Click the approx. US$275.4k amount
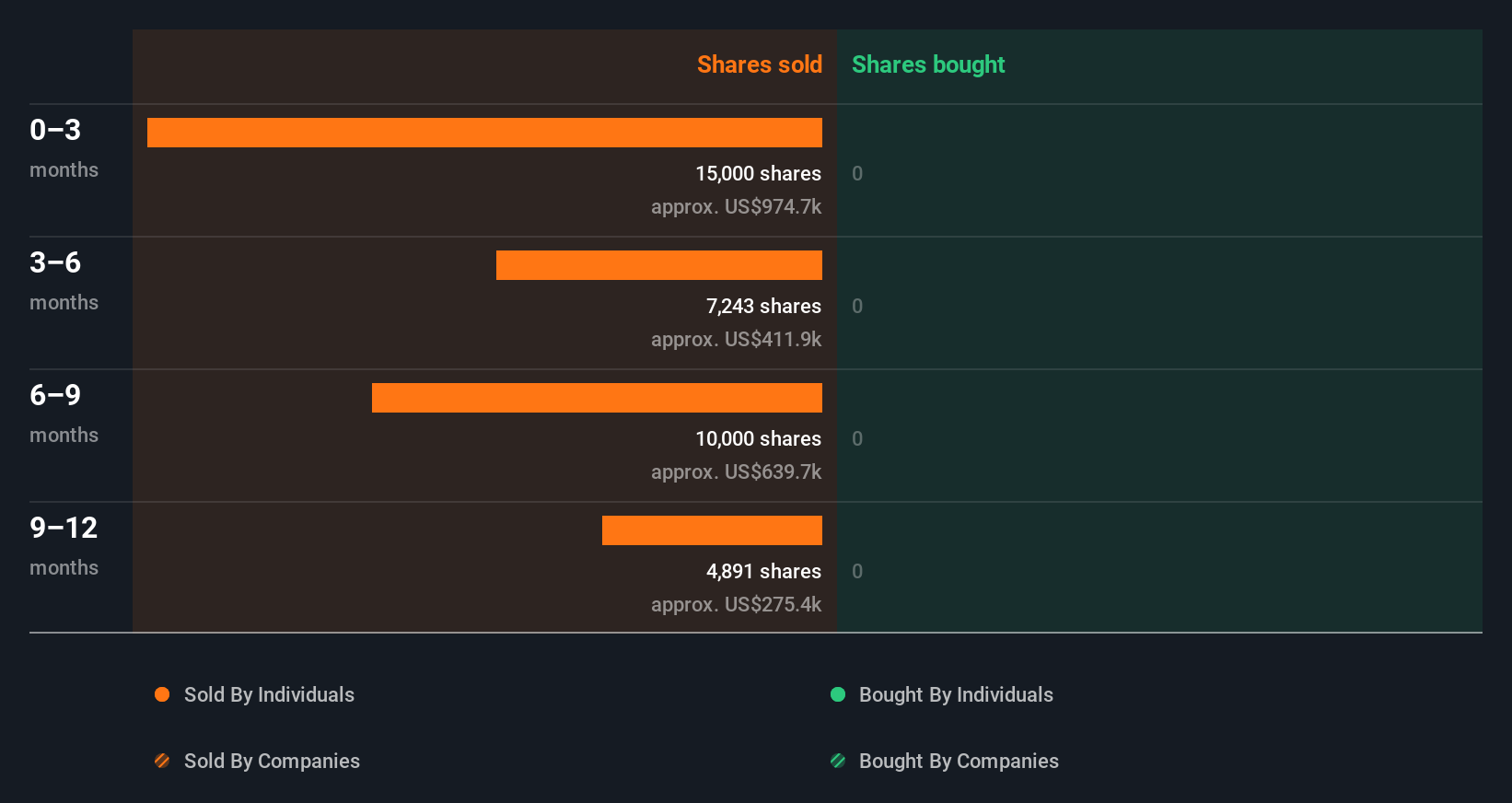1512x803 pixels. (x=736, y=604)
